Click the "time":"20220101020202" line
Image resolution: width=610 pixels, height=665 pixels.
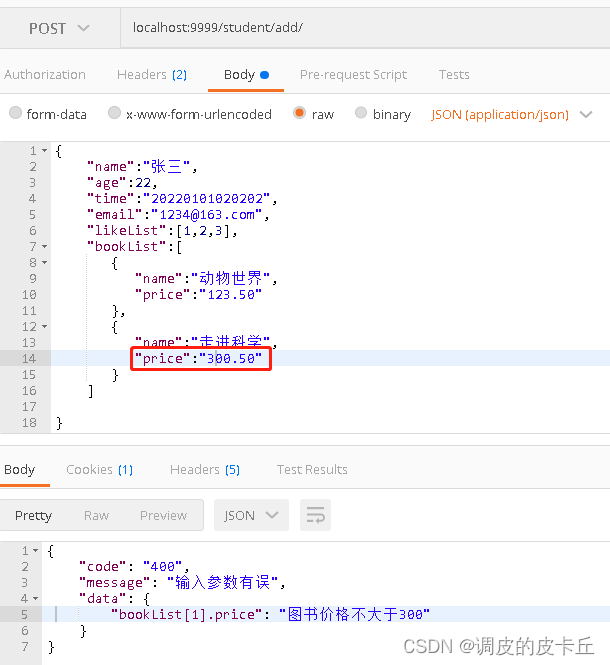pos(182,198)
